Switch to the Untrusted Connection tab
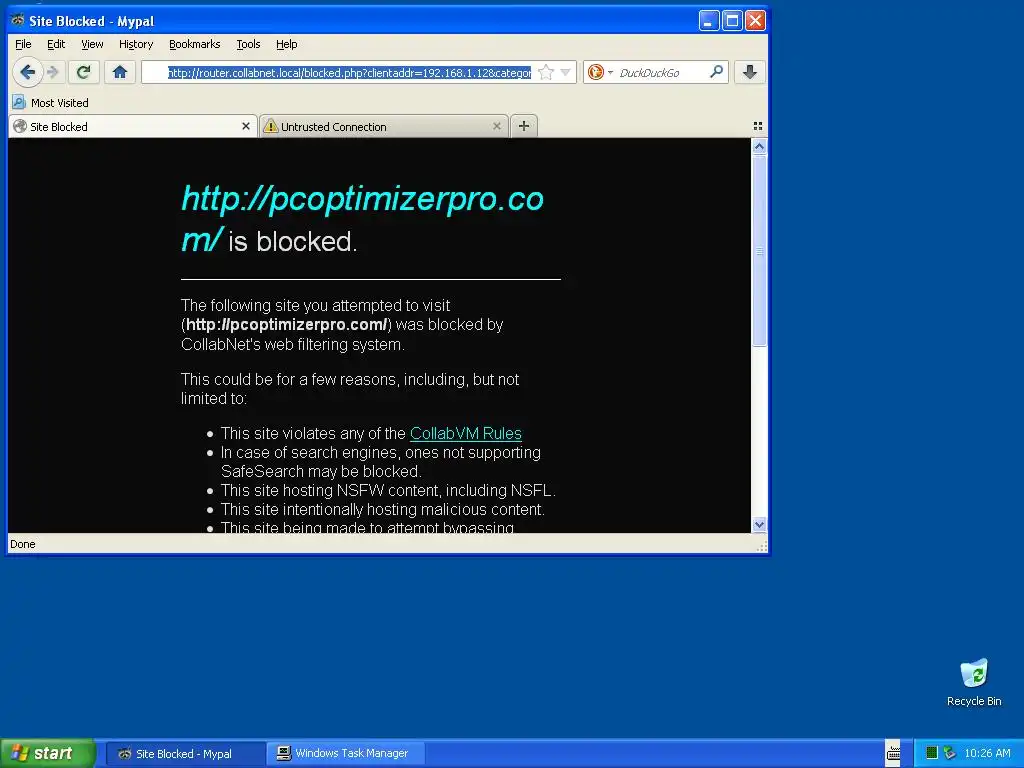This screenshot has width=1024, height=768. [x=383, y=126]
